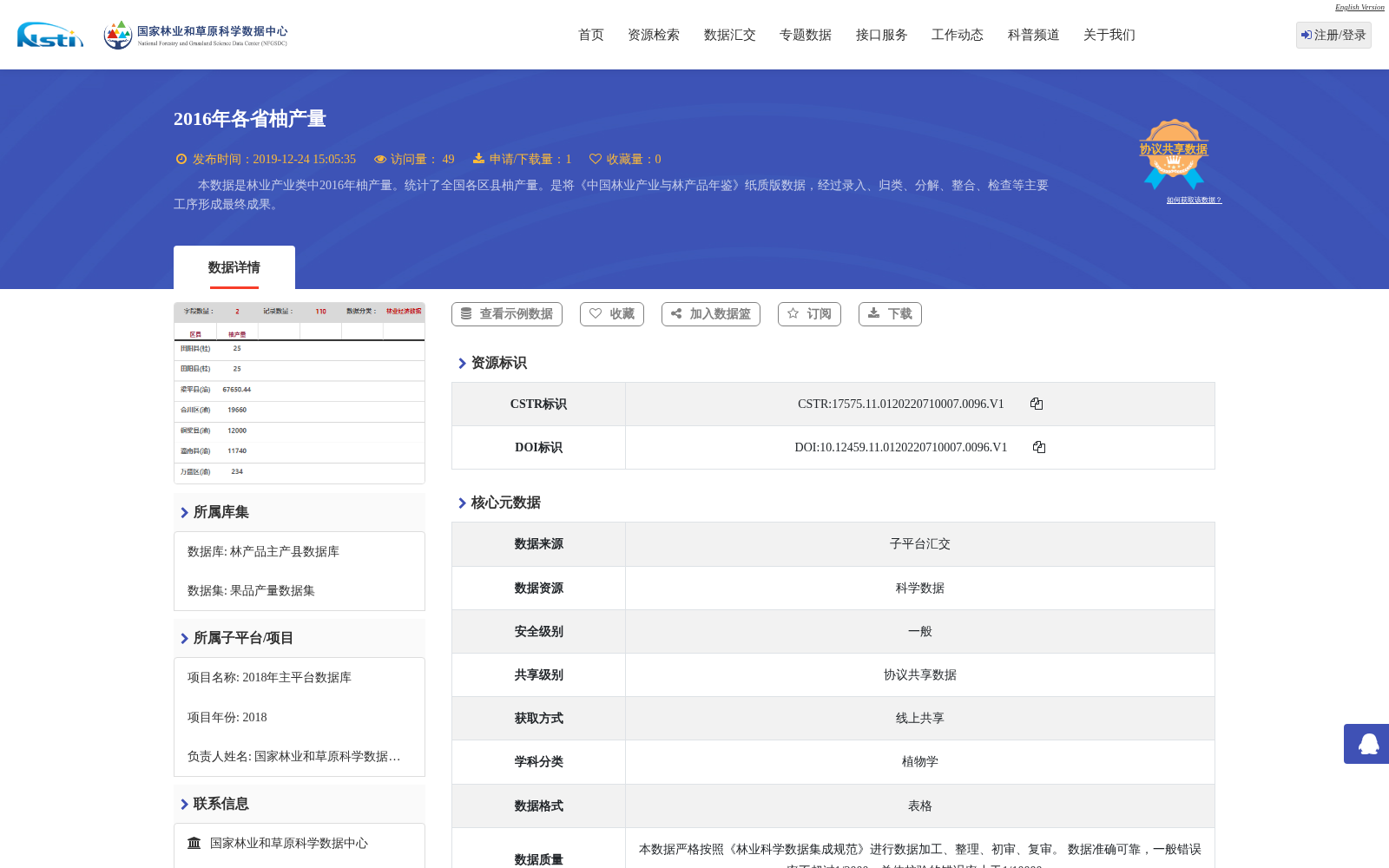Click the 订阅 button
1389x868 pixels.
(x=809, y=314)
